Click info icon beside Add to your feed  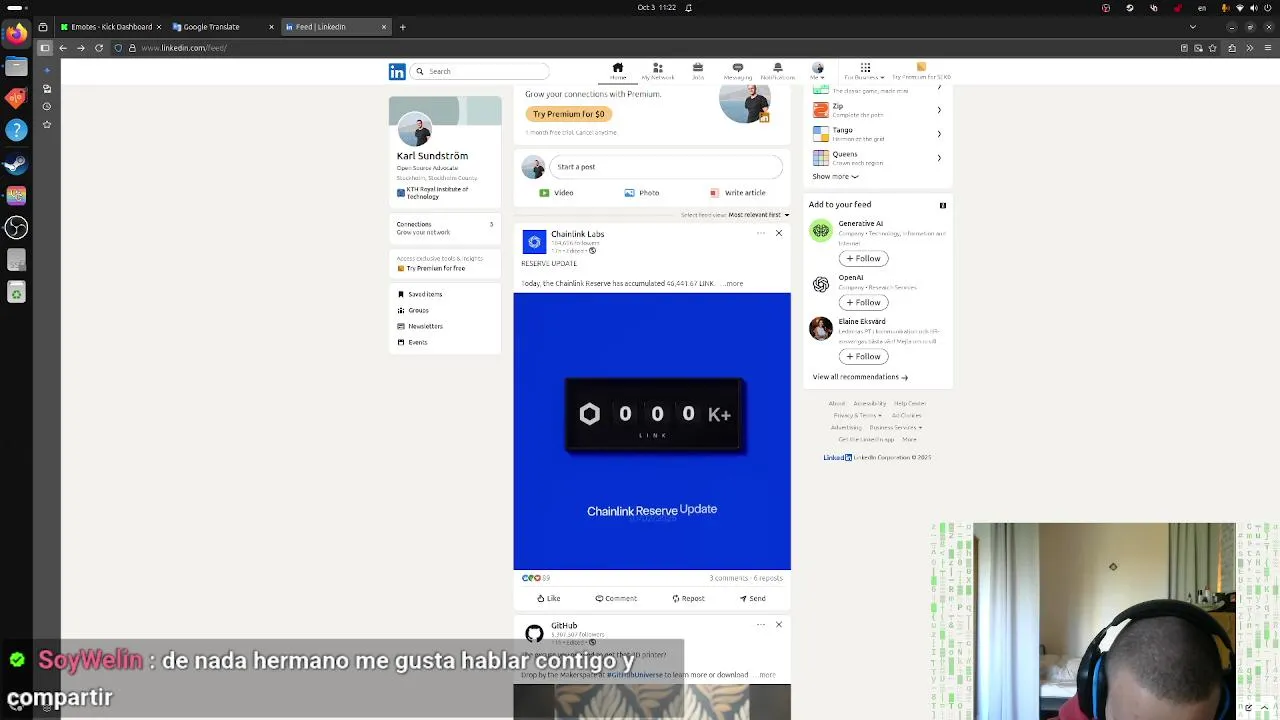pos(942,205)
